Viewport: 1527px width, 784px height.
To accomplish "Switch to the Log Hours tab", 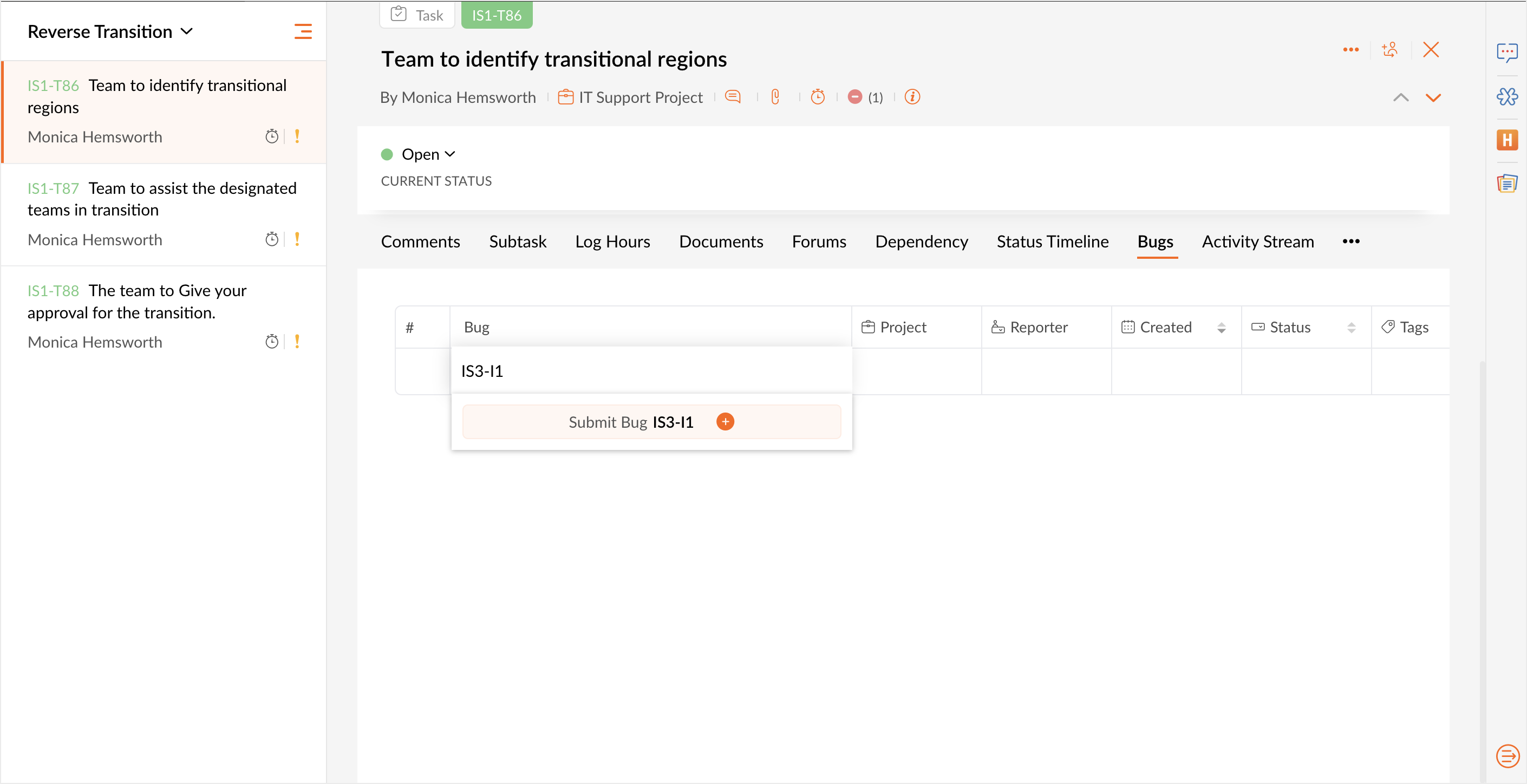I will [x=612, y=242].
